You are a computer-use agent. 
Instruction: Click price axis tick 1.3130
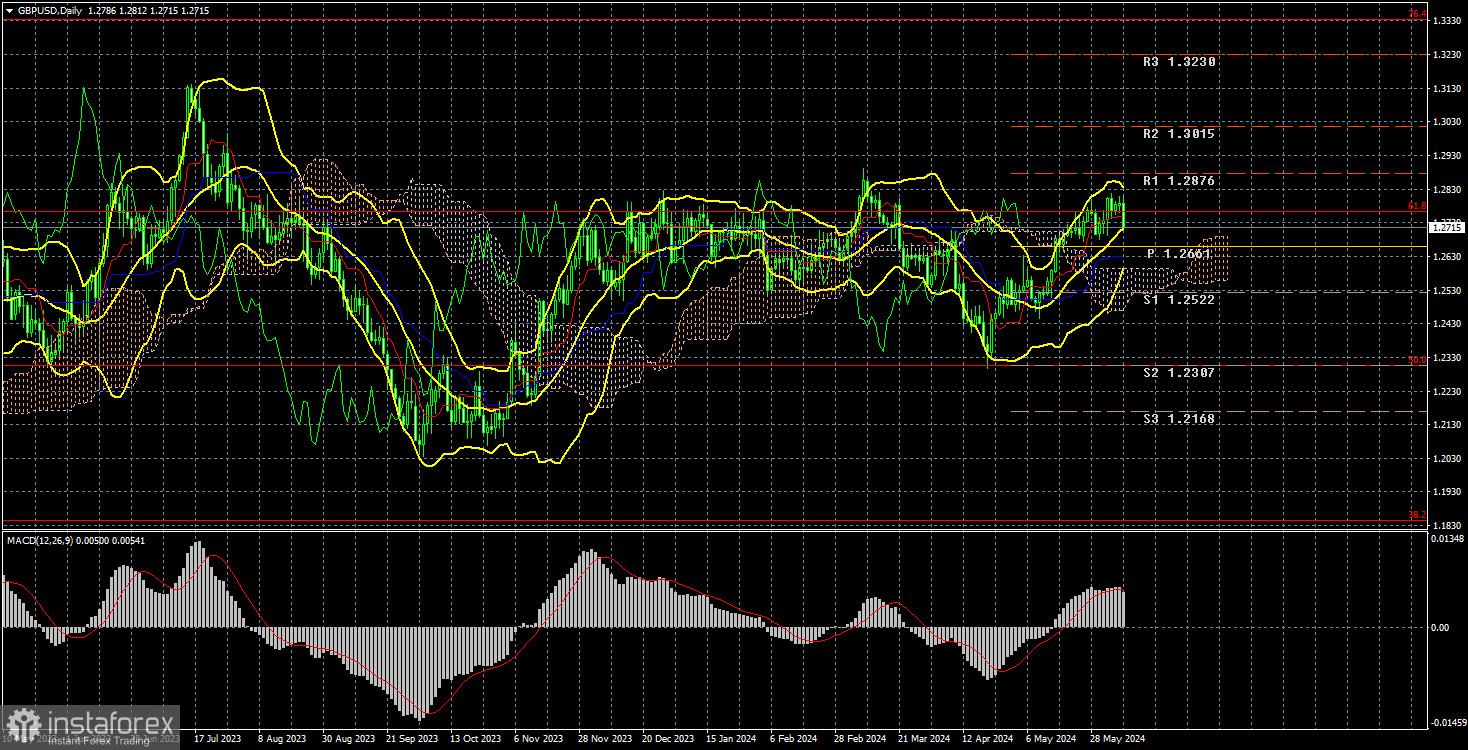[1446, 89]
